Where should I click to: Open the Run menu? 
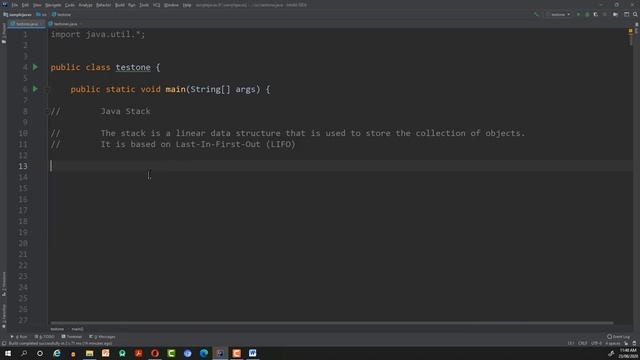pyautogui.click(x=131, y=5)
